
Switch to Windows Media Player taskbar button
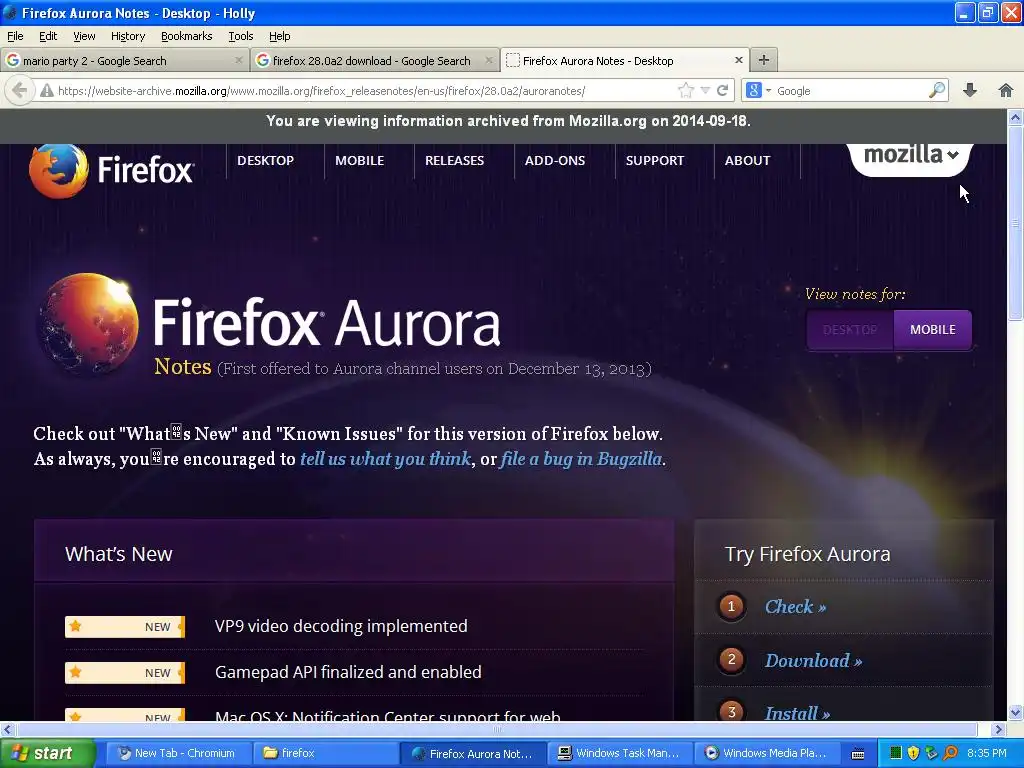[x=766, y=753]
